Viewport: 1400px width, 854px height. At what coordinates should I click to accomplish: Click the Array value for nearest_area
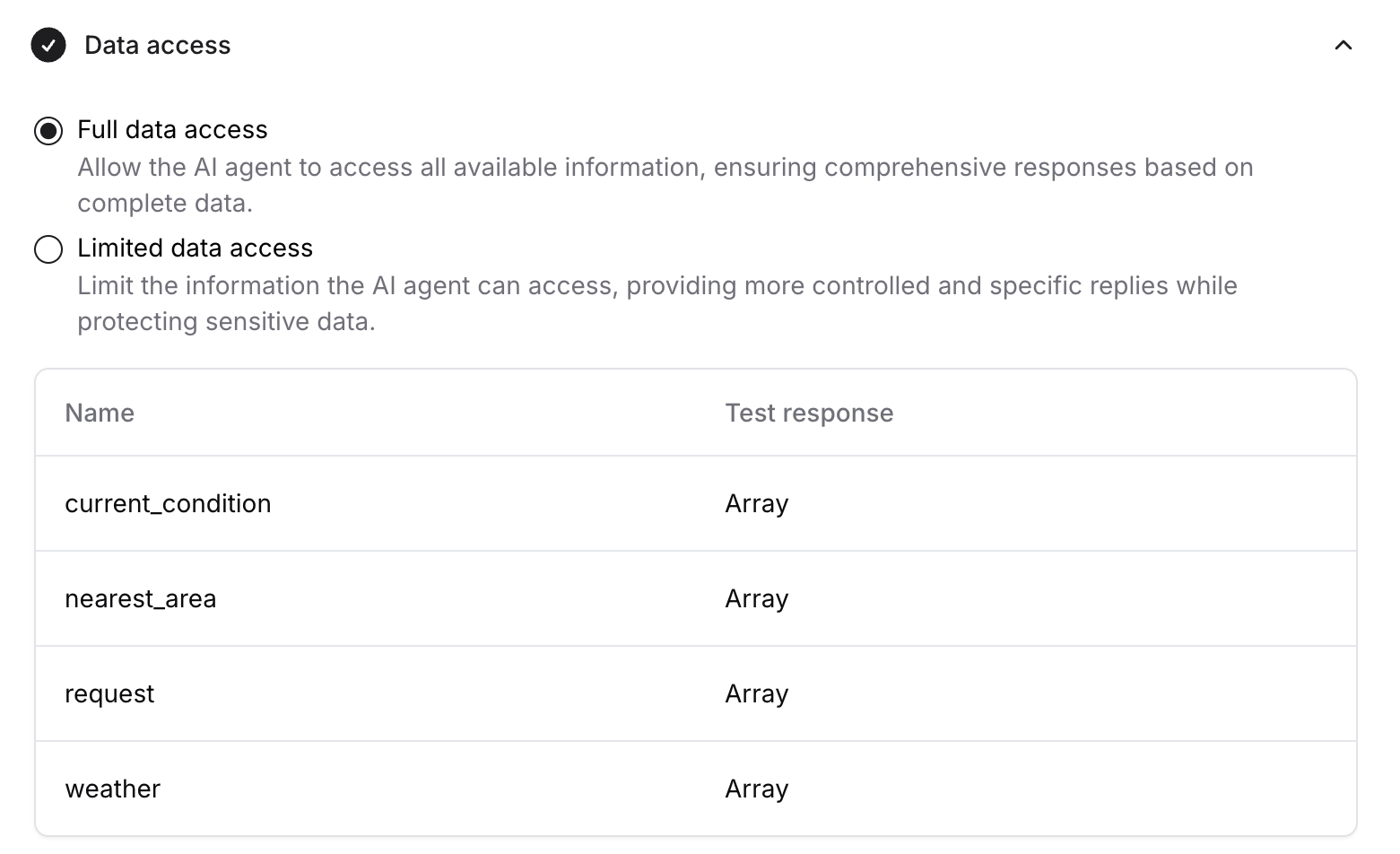pos(756,598)
